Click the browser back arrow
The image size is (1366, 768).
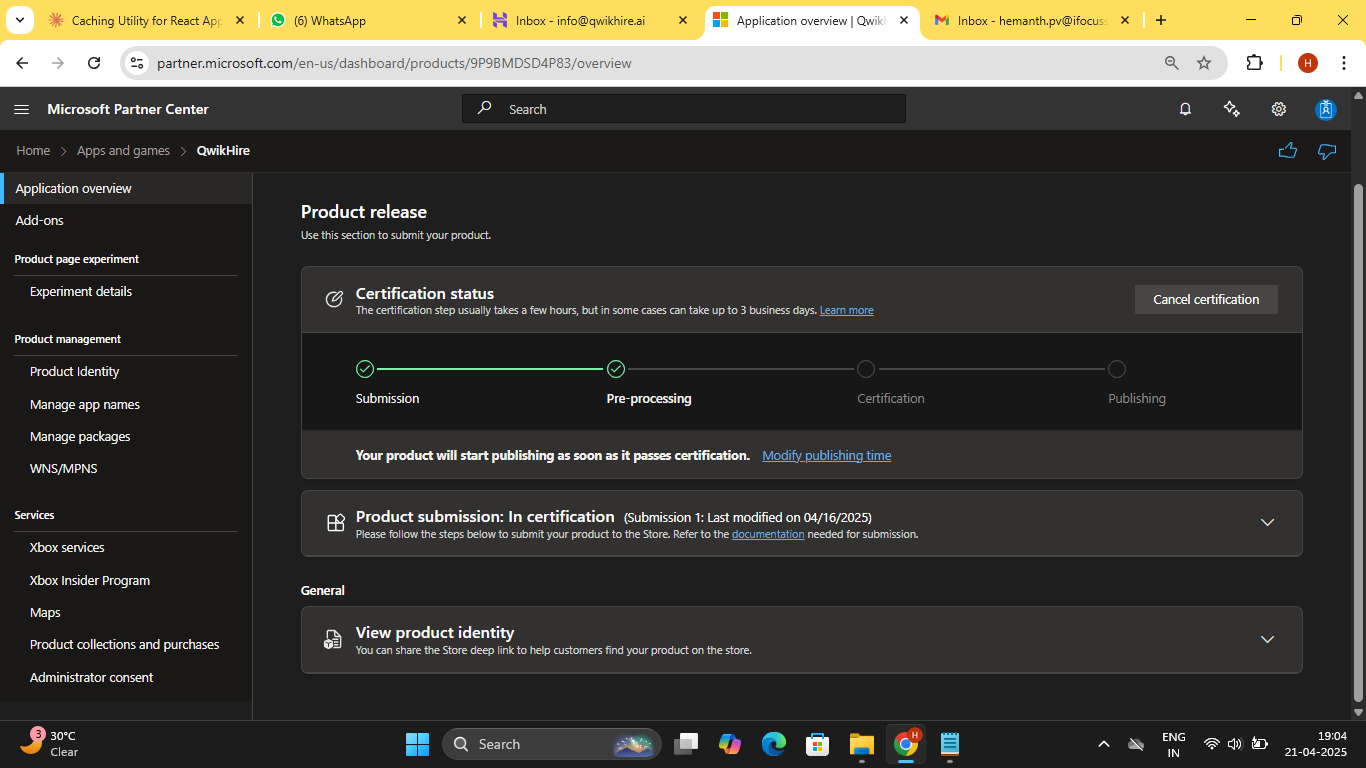[x=22, y=63]
